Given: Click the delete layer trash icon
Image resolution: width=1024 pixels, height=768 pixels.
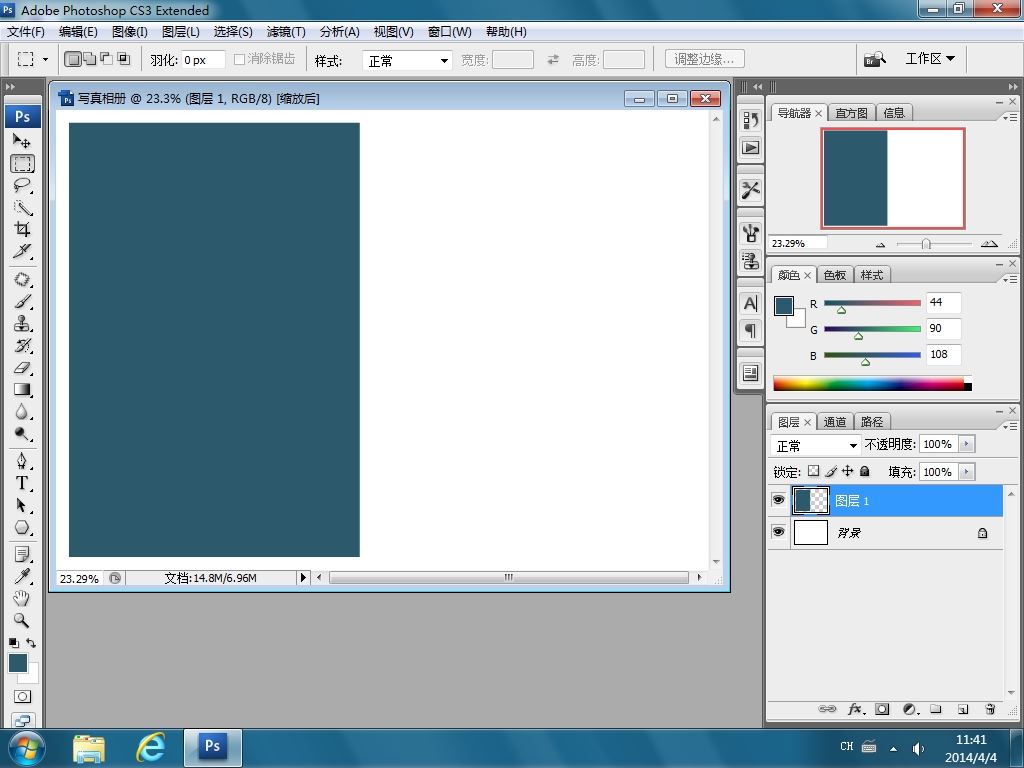Looking at the screenshot, I should click(990, 709).
